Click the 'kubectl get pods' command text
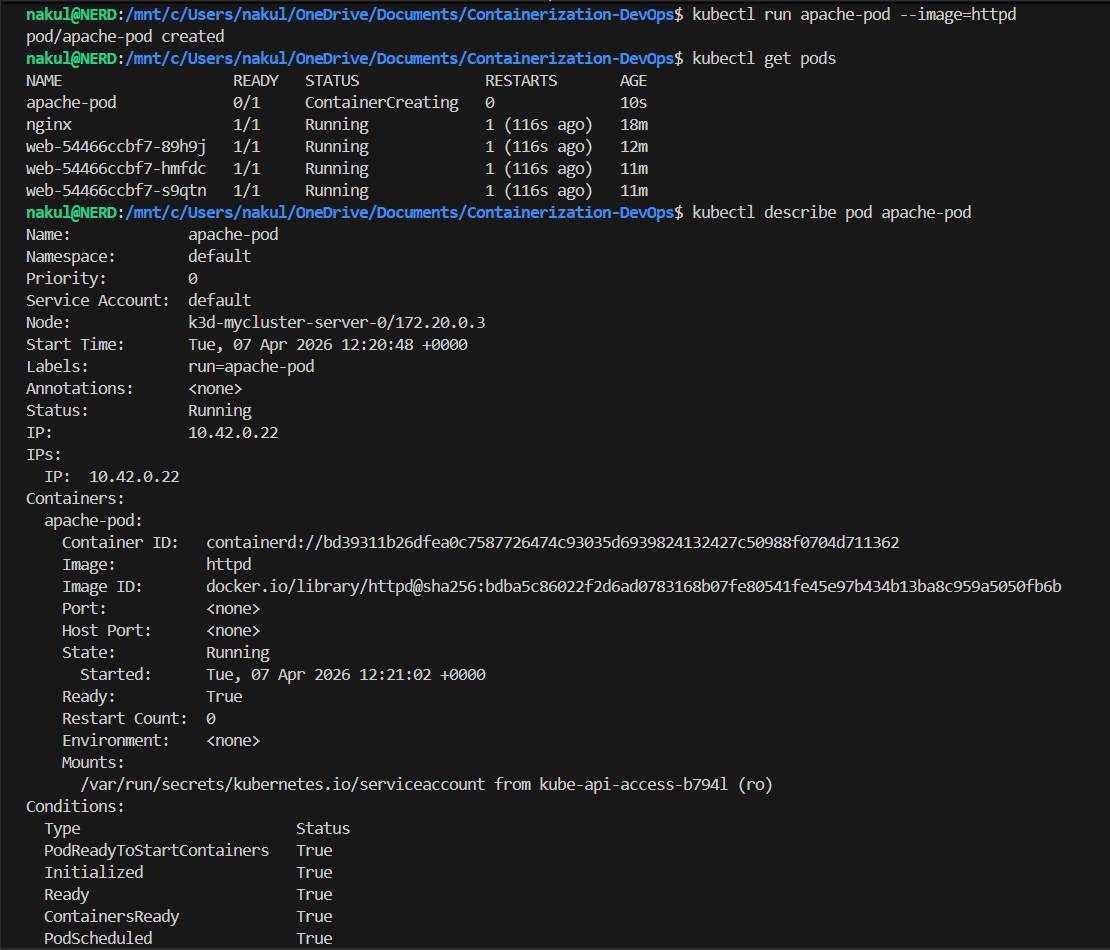The image size is (1110, 950). pyautogui.click(x=764, y=58)
